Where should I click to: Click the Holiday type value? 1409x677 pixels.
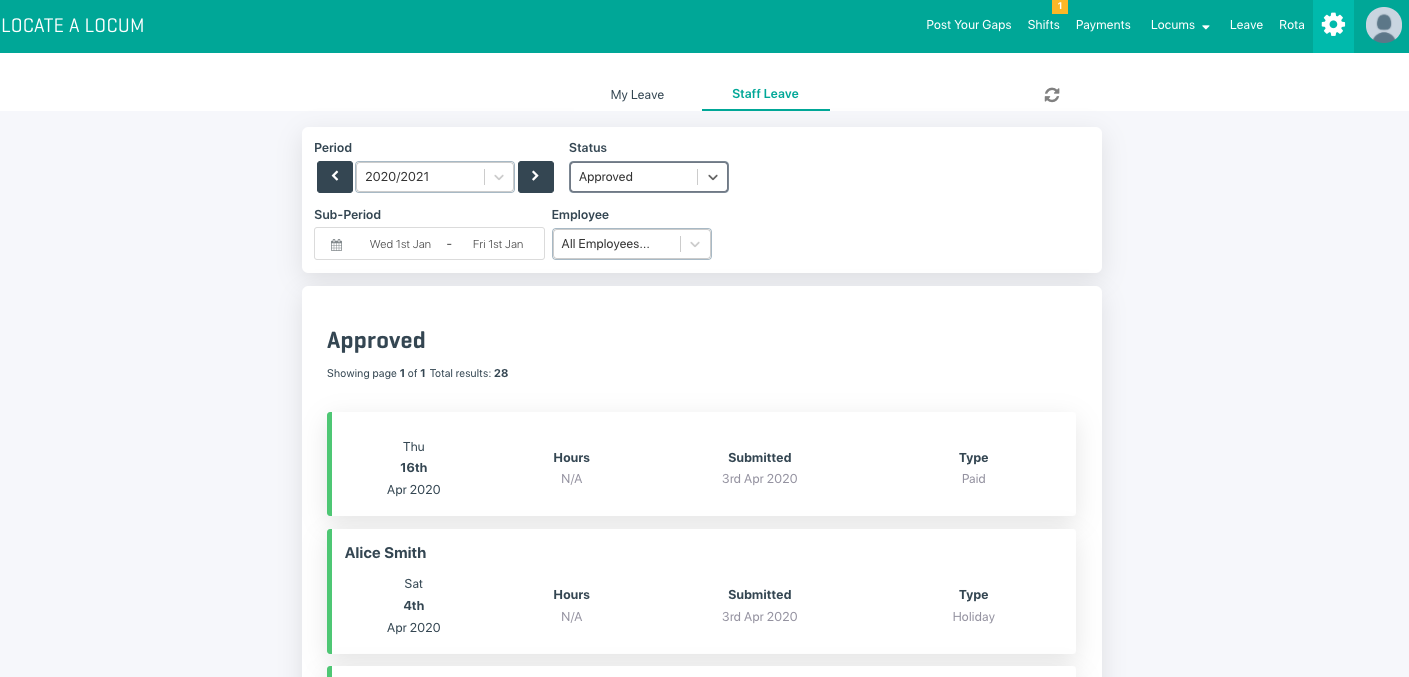tap(974, 617)
